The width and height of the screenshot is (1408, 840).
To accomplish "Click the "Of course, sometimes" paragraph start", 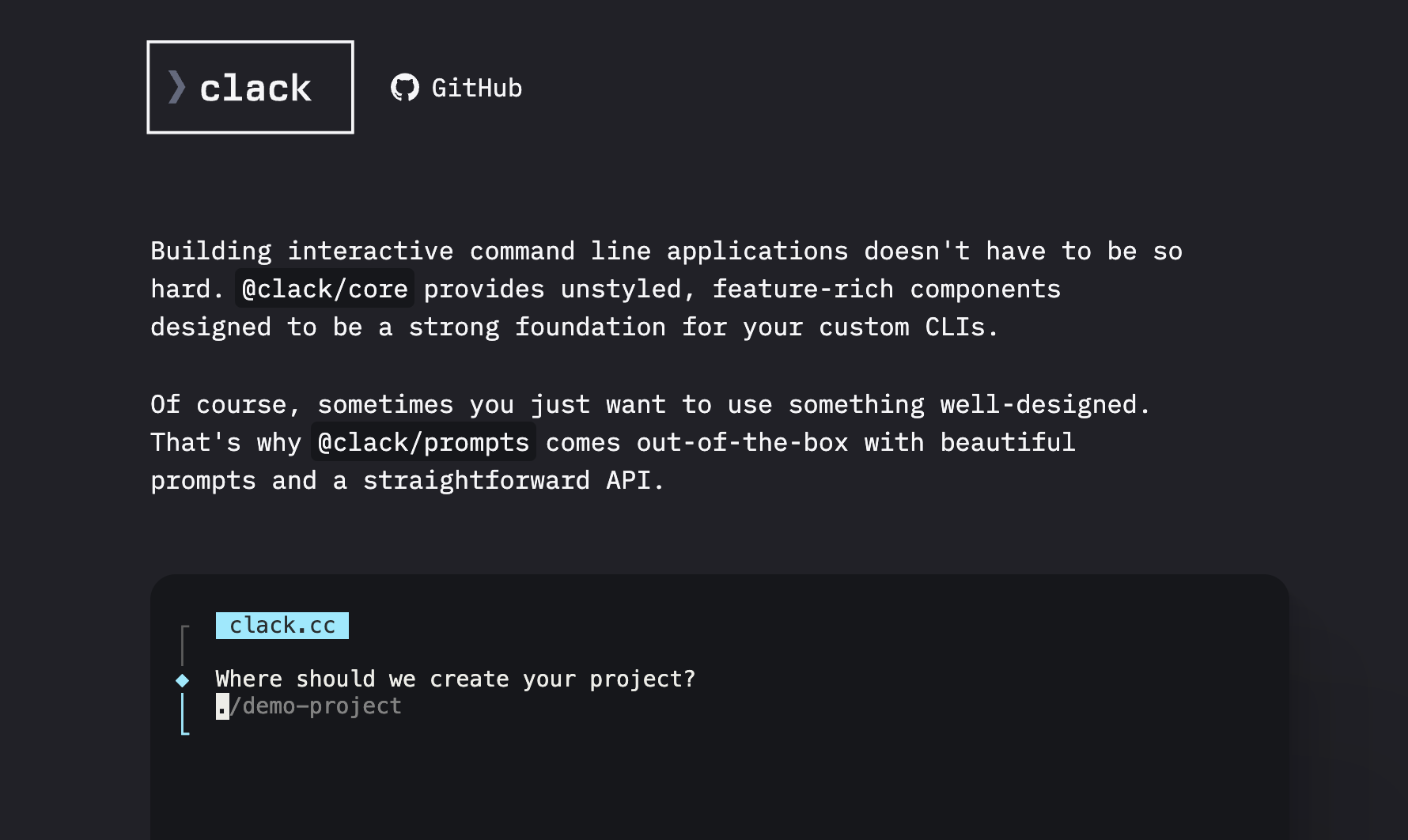I will click(226, 404).
